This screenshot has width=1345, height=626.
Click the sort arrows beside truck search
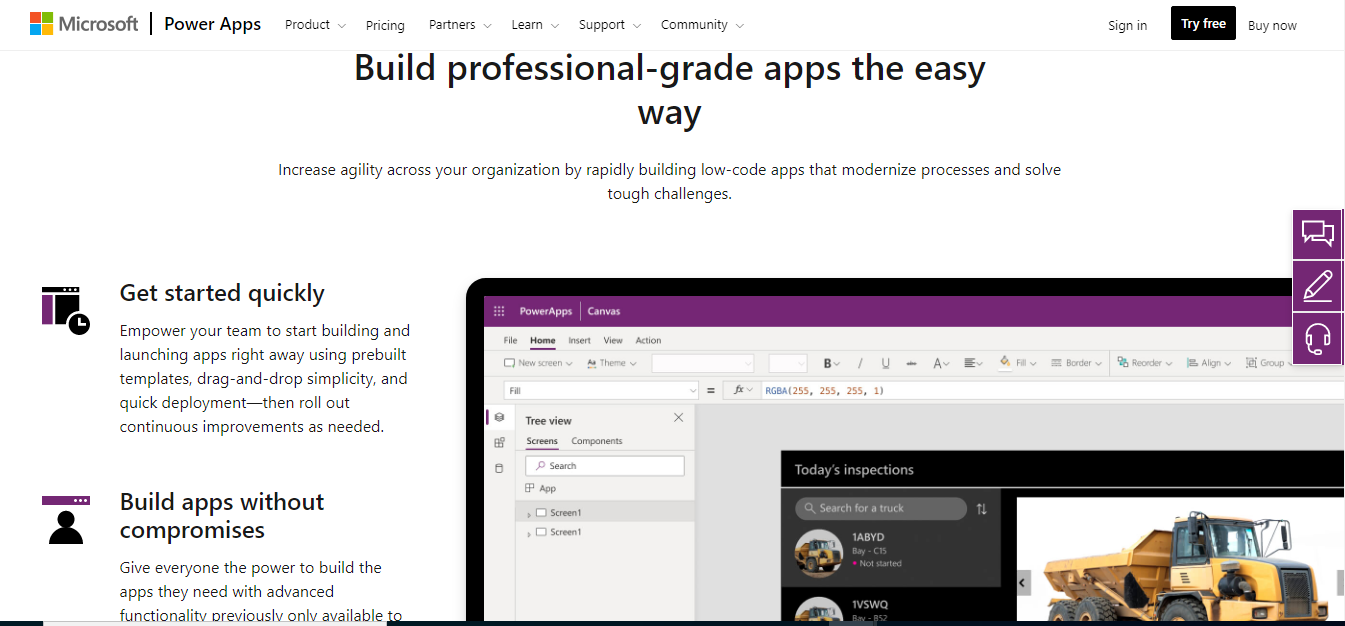coord(981,509)
